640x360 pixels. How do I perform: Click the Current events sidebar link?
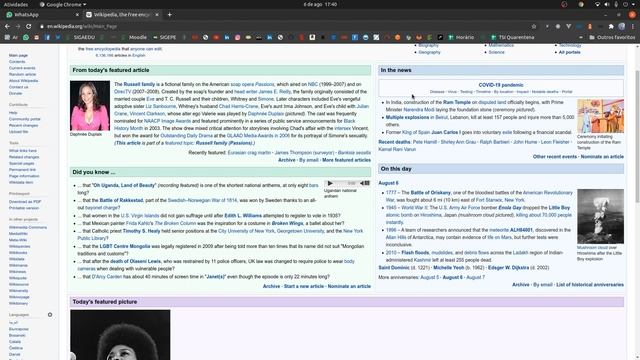coord(22,68)
